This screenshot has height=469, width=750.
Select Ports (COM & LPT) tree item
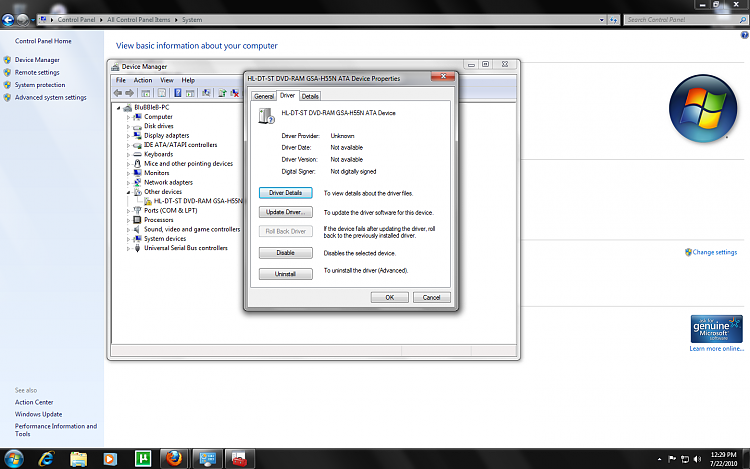(x=170, y=210)
